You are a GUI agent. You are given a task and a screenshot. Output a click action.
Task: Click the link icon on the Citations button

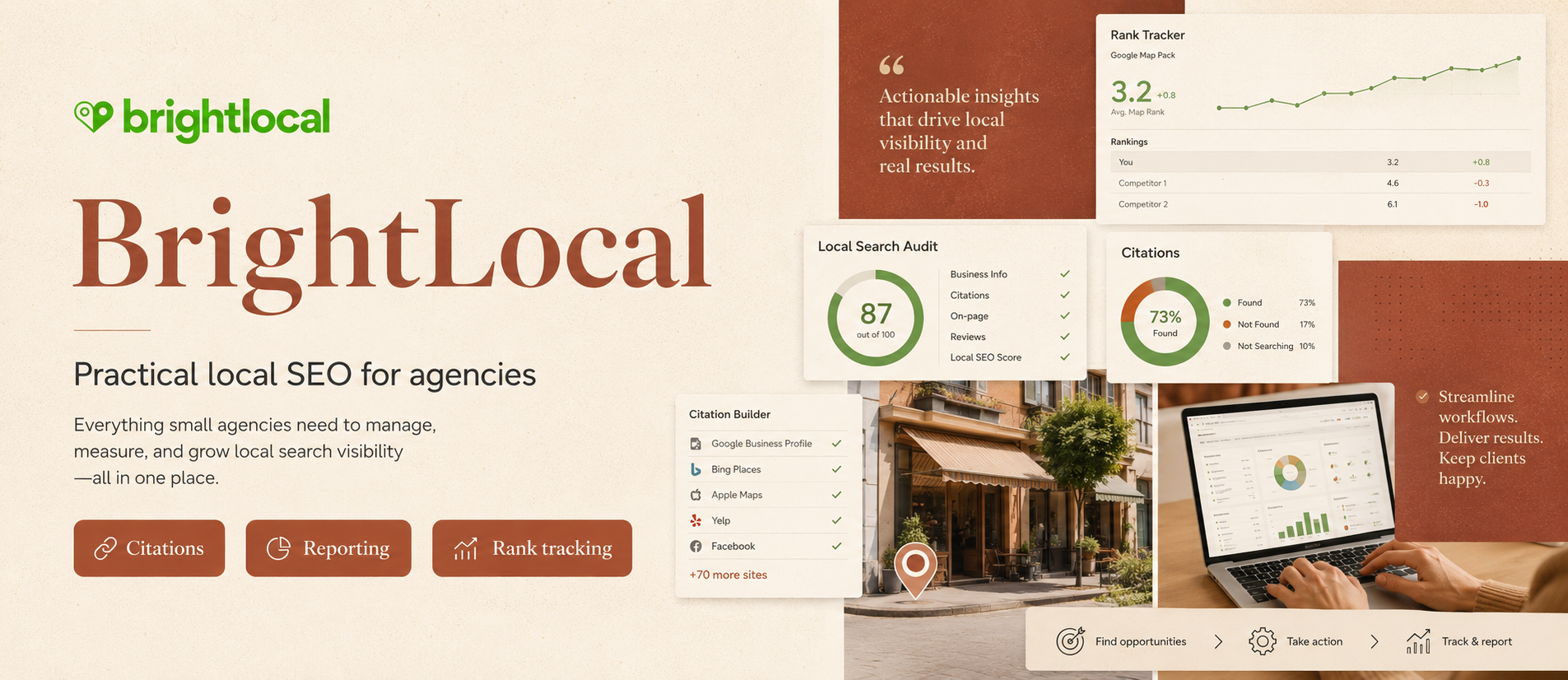(x=105, y=548)
